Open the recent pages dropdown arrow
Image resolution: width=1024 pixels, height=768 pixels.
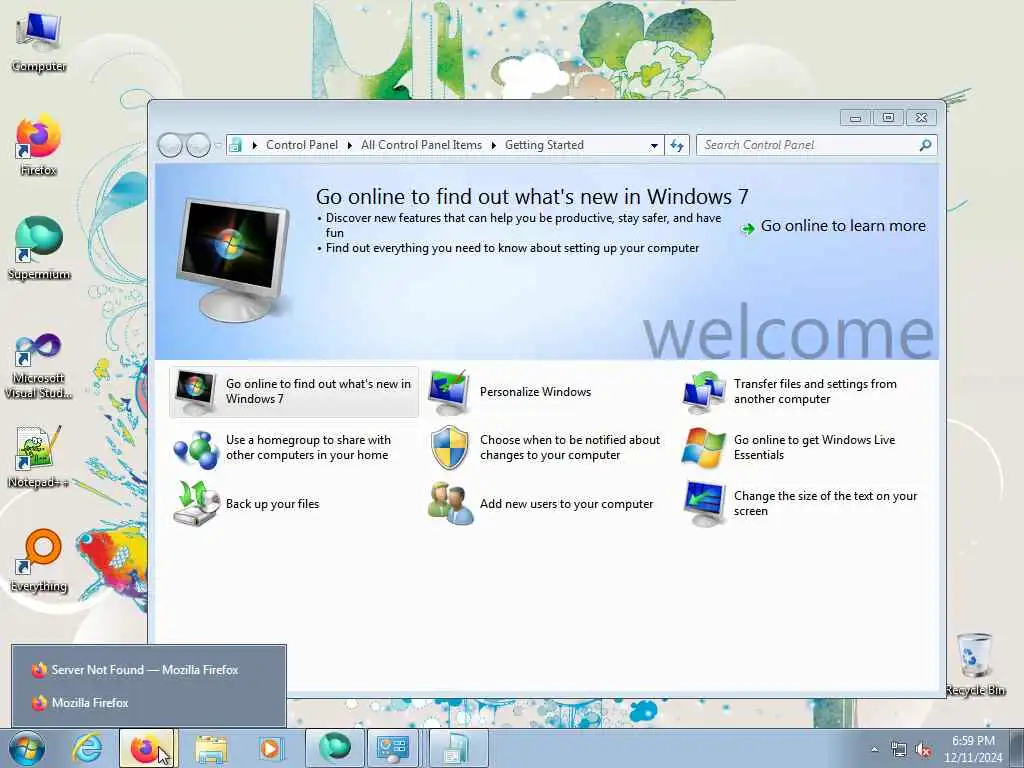217,145
